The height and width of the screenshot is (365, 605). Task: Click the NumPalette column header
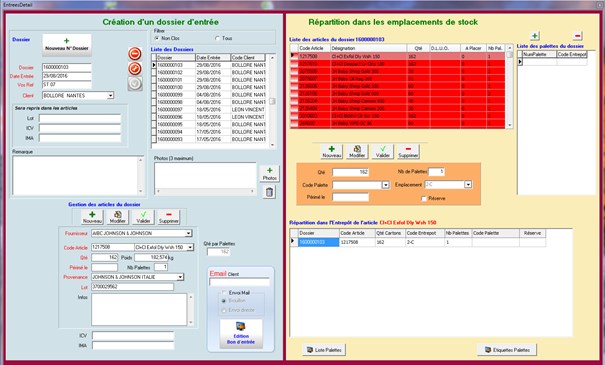[539, 54]
